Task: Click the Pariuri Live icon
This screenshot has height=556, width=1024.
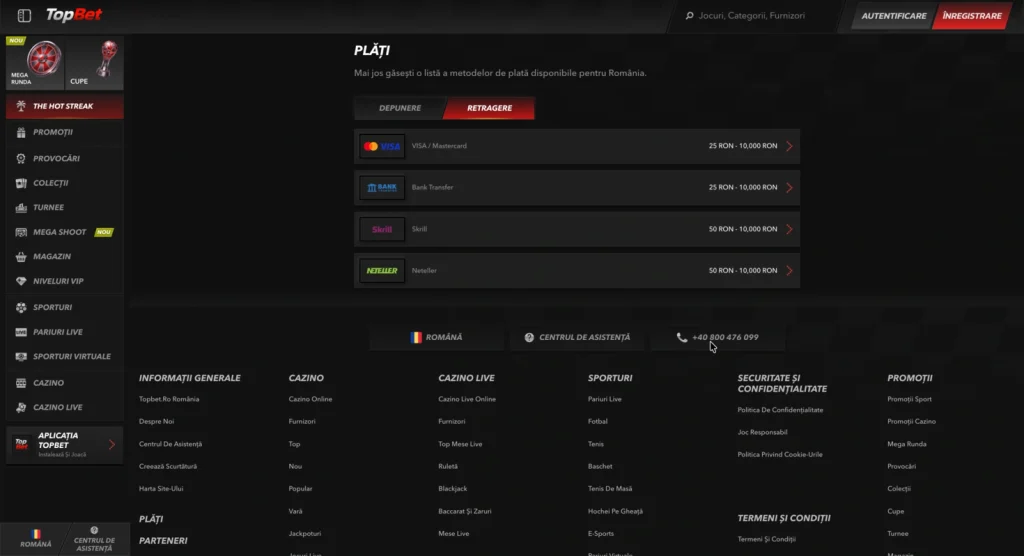Action: pyautogui.click(x=21, y=332)
